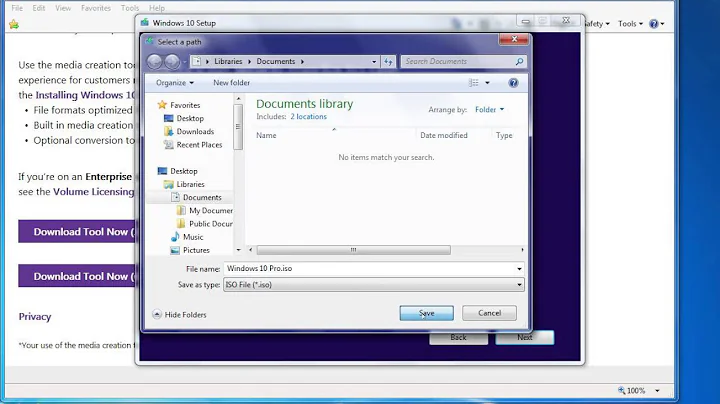Screen dimensions: 720x404
Task: Click the Internet Explorer help question icon
Action: tap(654, 24)
